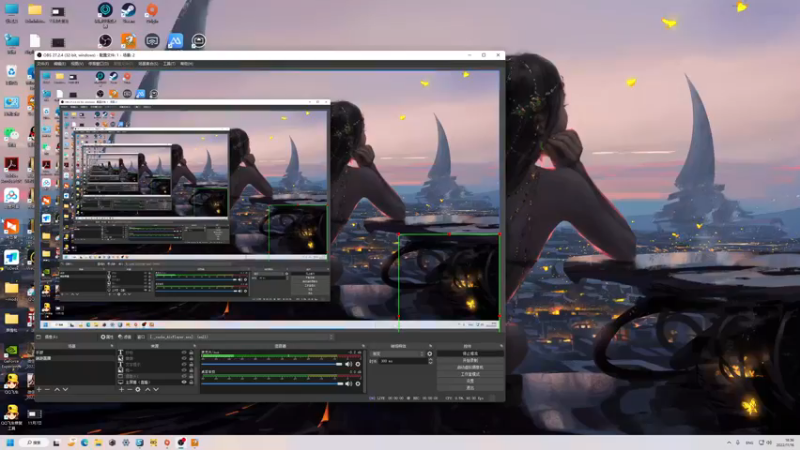Image resolution: width=800 pixels, height=450 pixels.
Task: Toggle the lock on the bottom display-capture source
Action: click(x=191, y=382)
